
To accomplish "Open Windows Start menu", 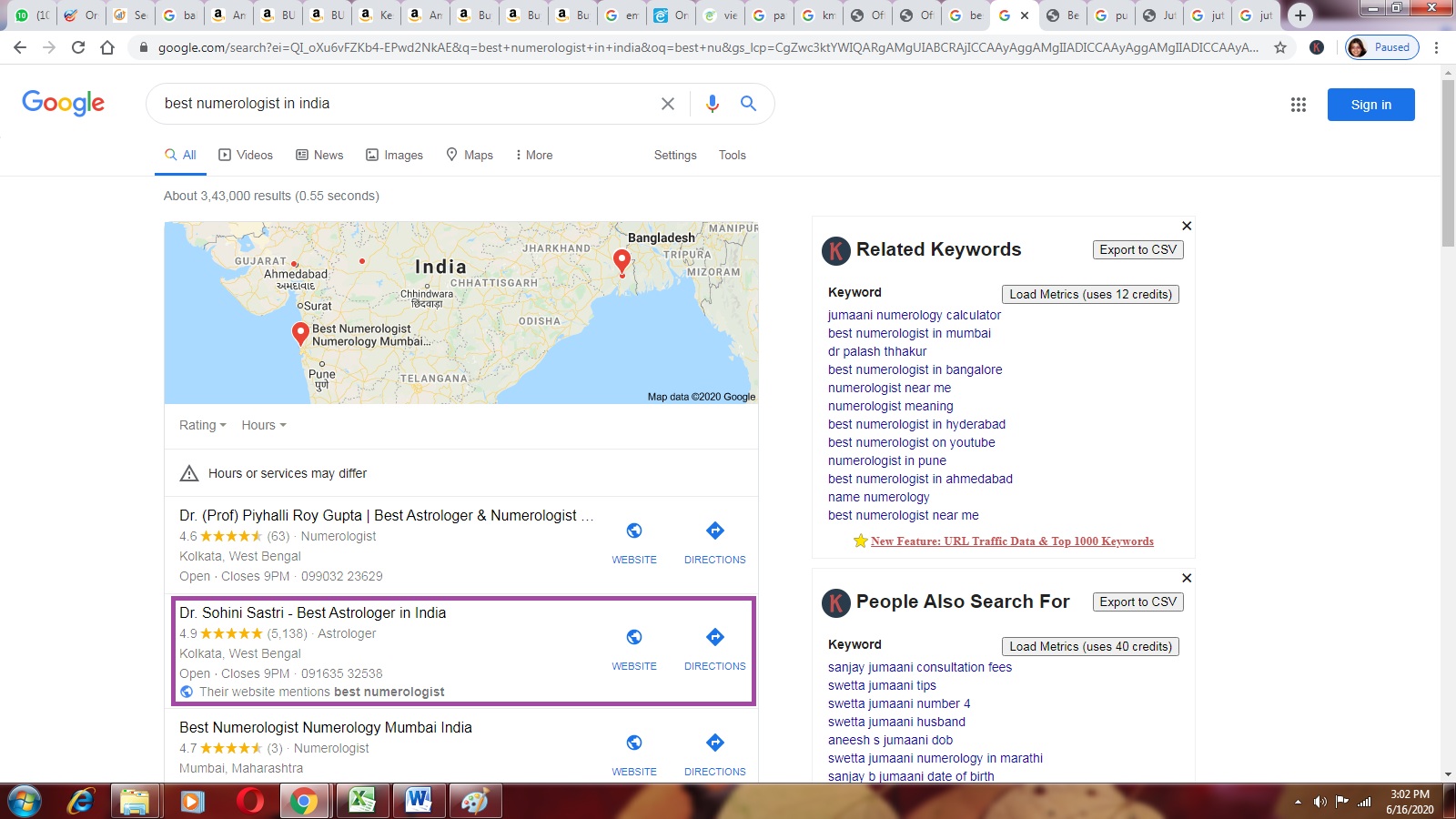I will [24, 802].
